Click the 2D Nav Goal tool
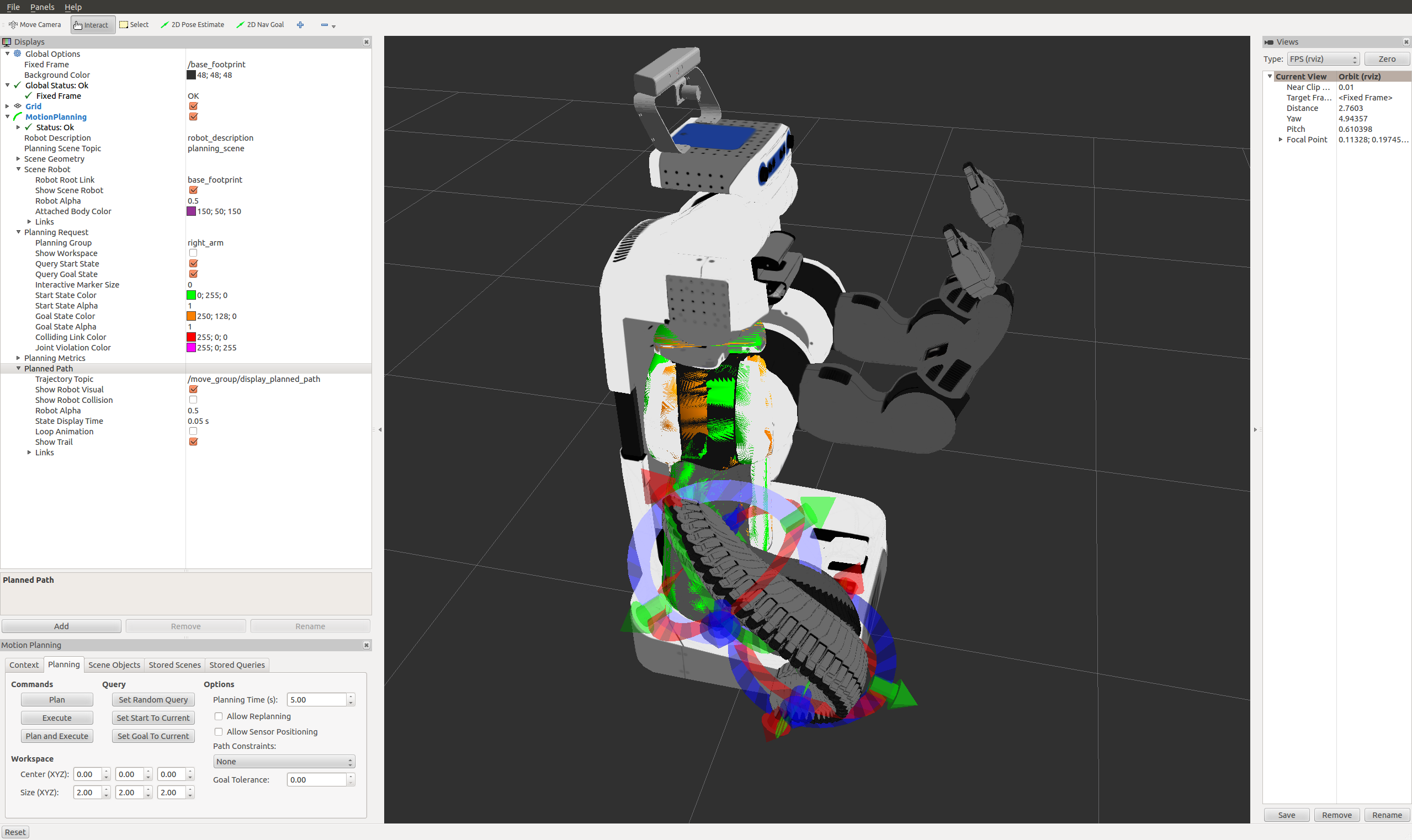Image resolution: width=1412 pixels, height=840 pixels. (x=261, y=25)
